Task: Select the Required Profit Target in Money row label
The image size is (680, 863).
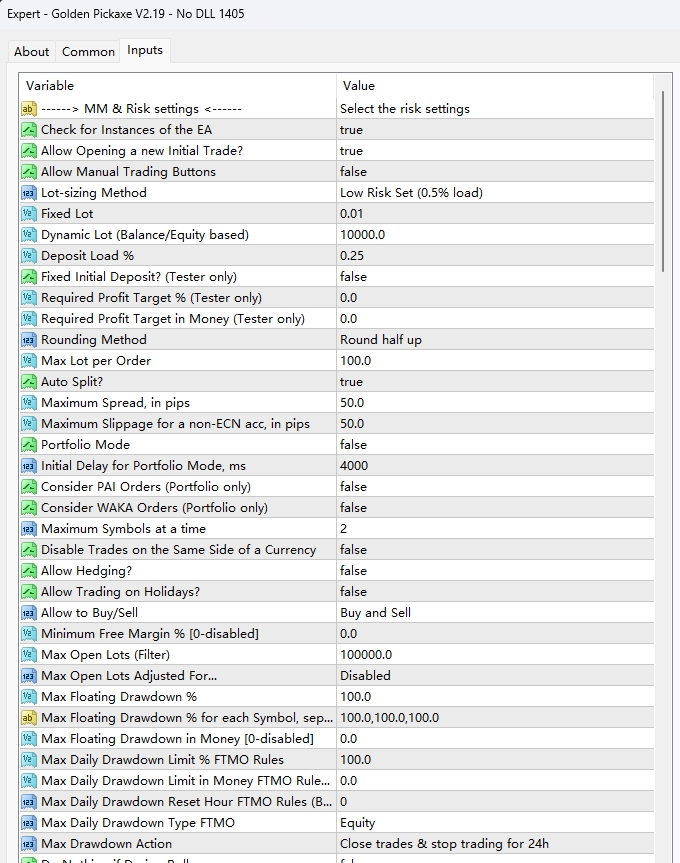Action: point(173,319)
